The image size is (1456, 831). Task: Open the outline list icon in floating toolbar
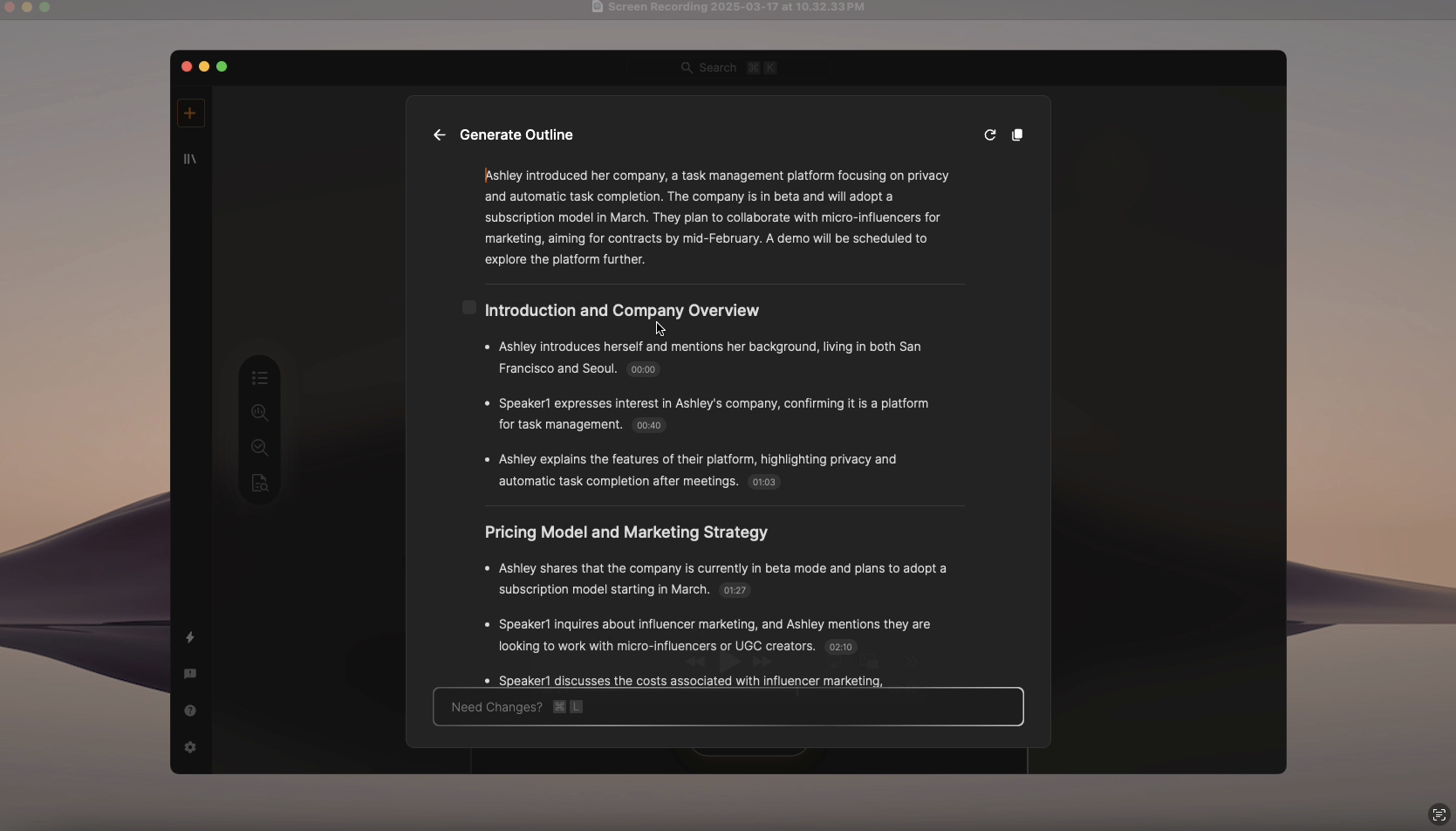coord(259,377)
